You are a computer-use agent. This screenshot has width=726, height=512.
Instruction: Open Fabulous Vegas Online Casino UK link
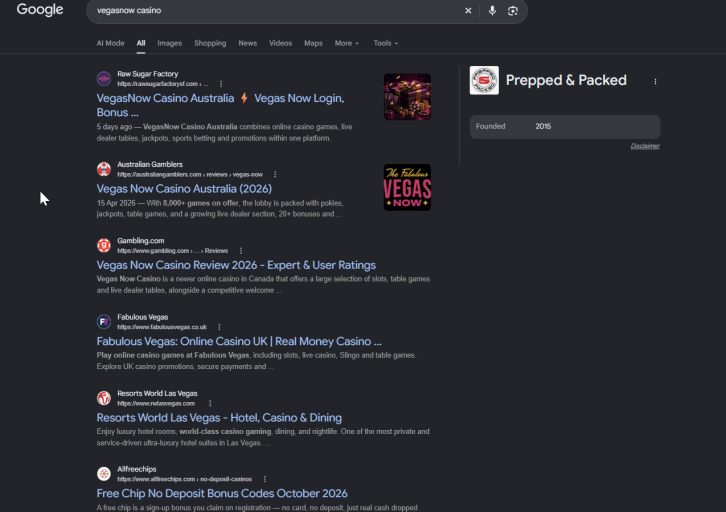coord(239,342)
